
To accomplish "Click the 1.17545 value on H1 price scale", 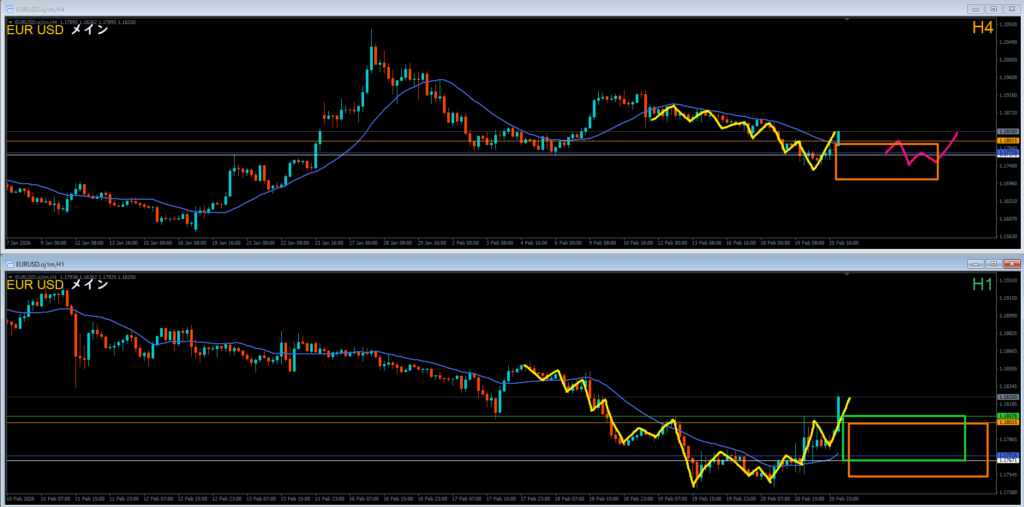I will tap(1009, 474).
